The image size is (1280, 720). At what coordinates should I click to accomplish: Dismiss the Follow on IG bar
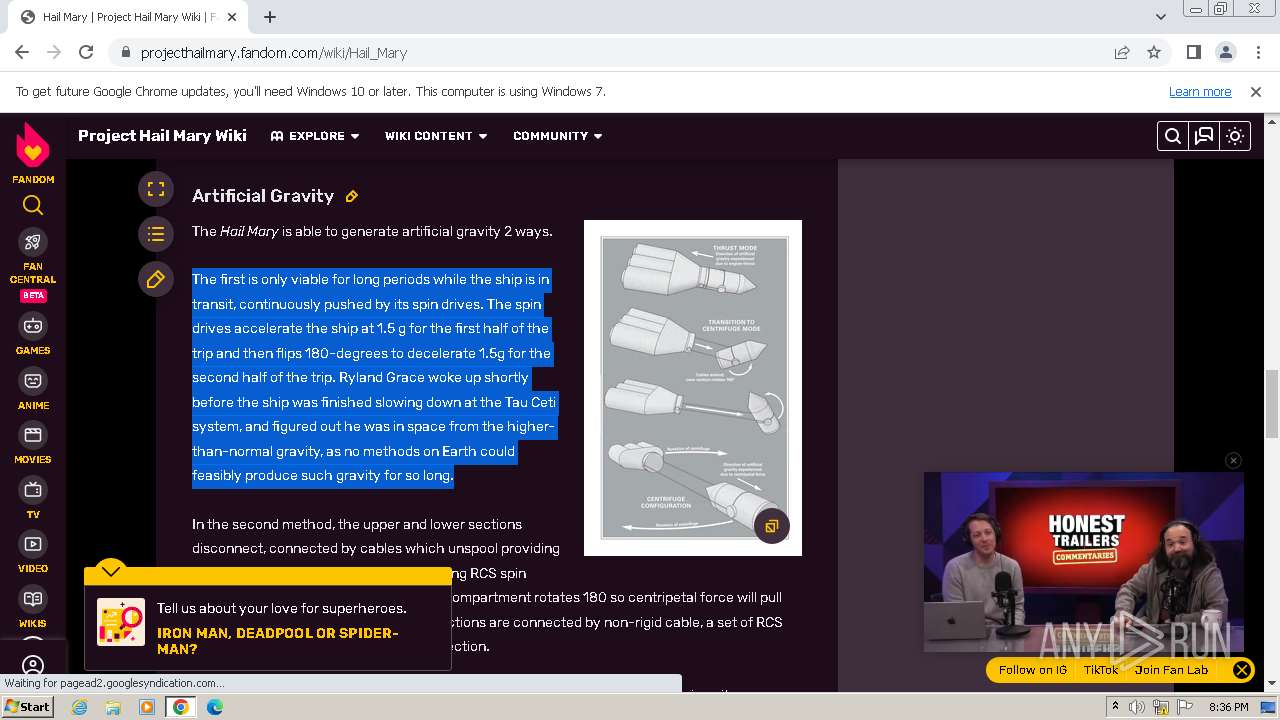(x=1242, y=670)
